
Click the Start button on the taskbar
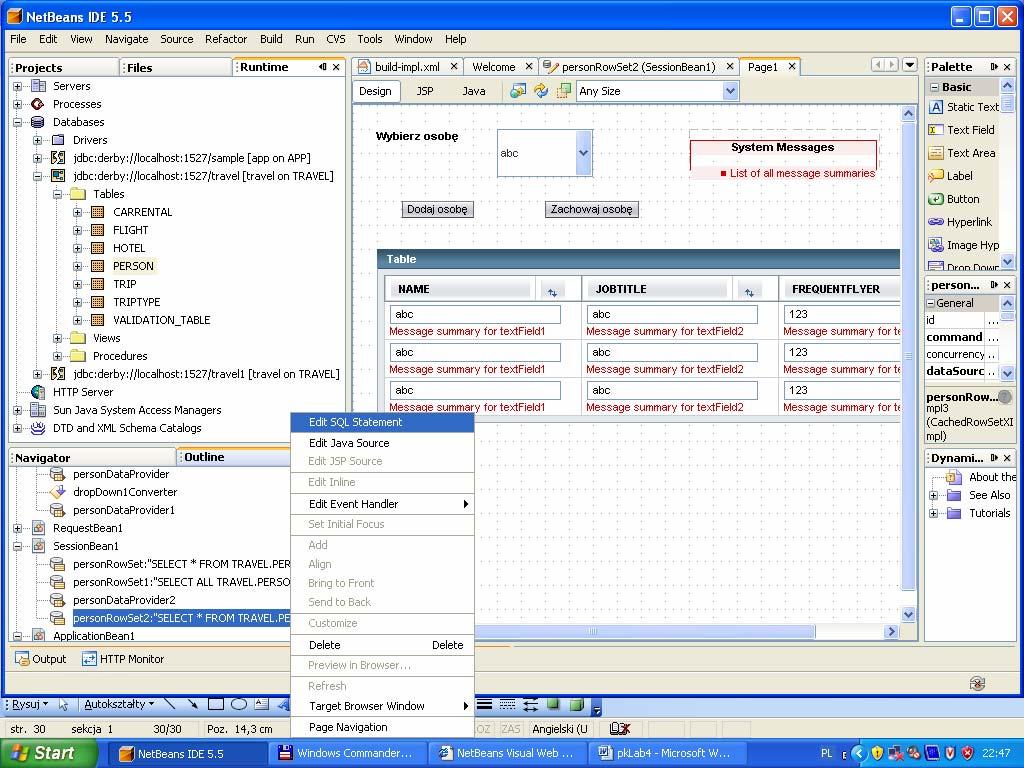(x=47, y=753)
